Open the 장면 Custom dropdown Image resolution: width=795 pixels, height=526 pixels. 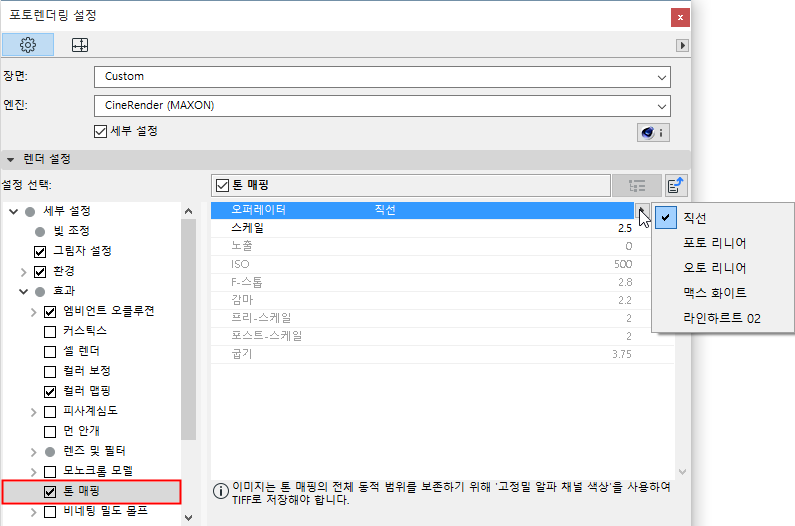click(x=382, y=77)
